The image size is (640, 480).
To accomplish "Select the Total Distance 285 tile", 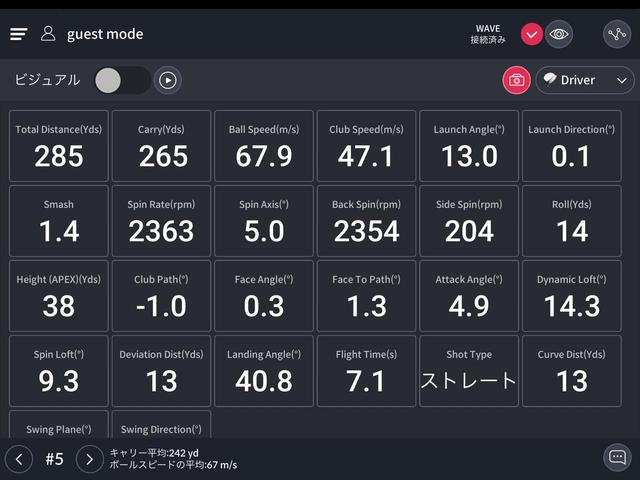I will coord(59,146).
